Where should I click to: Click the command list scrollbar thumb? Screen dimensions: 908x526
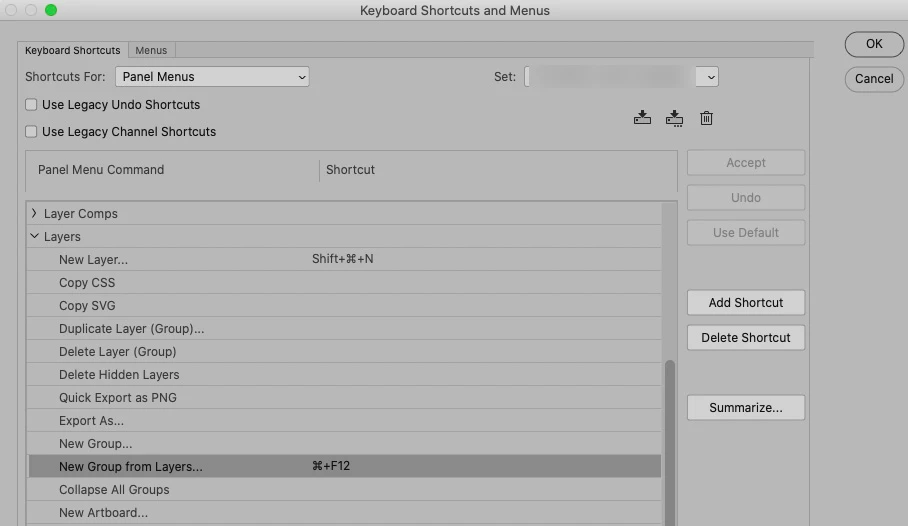[670, 443]
